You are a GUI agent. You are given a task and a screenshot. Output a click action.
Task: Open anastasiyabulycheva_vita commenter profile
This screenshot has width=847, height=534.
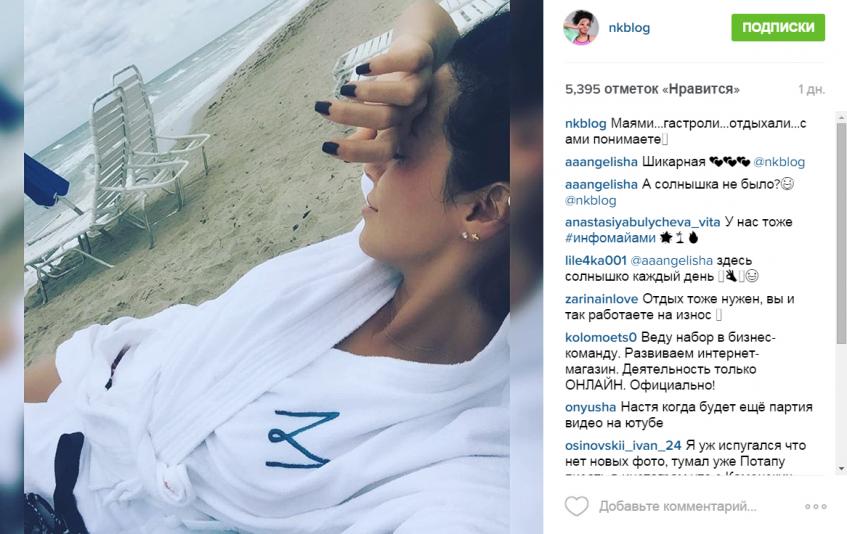pyautogui.click(x=642, y=222)
